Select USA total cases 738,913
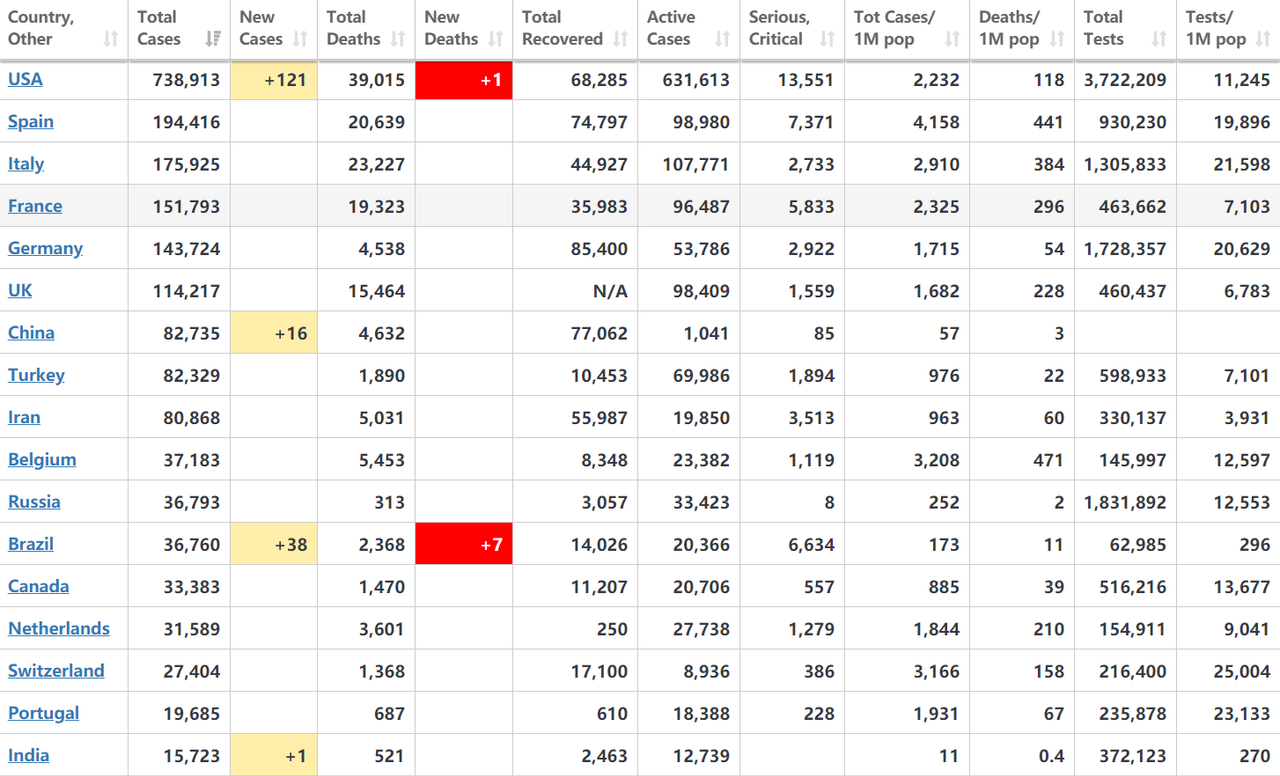The height and width of the screenshot is (776, 1280). 186,80
